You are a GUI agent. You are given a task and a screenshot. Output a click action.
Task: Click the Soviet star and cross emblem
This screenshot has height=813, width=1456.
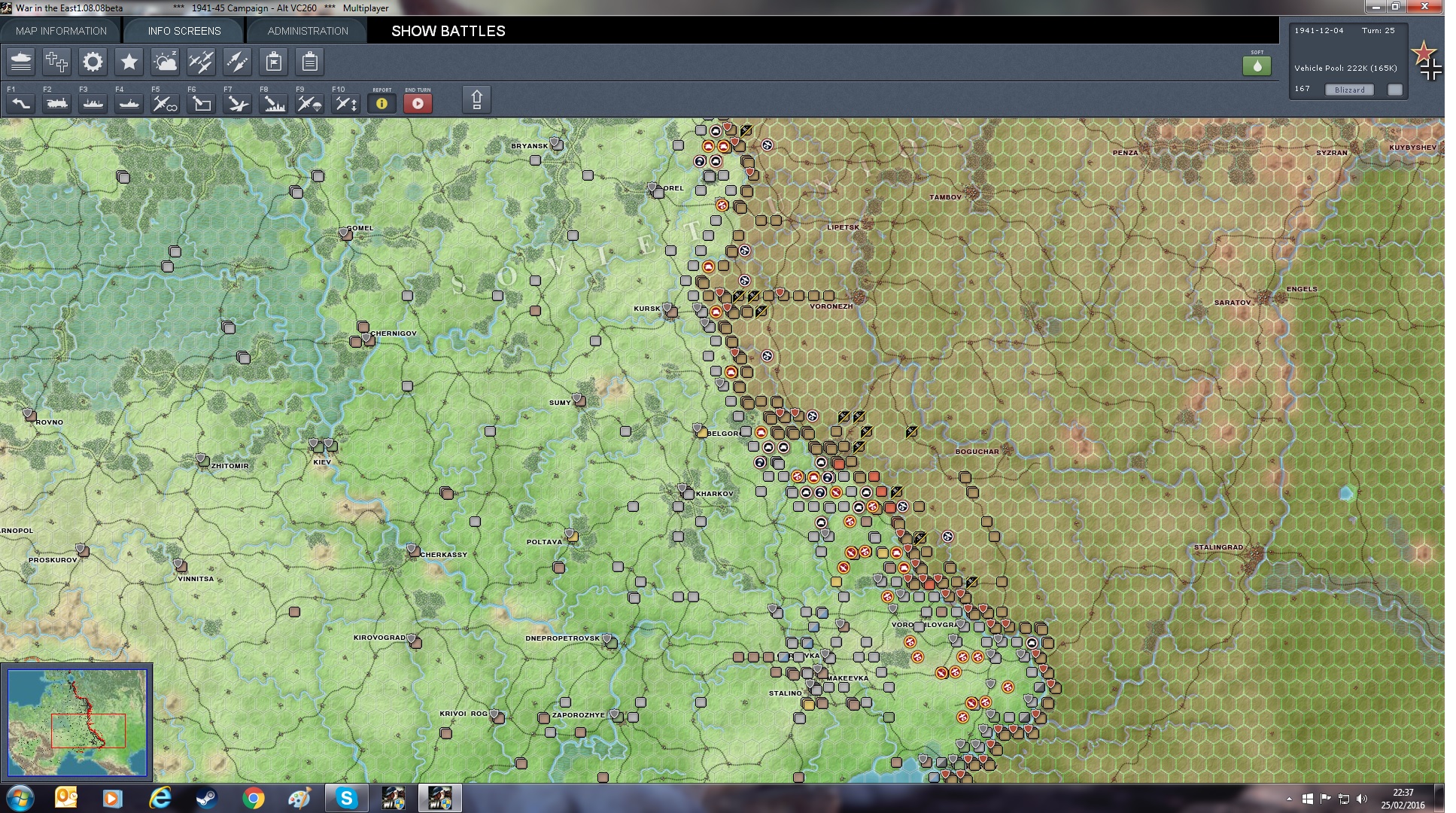(1426, 61)
